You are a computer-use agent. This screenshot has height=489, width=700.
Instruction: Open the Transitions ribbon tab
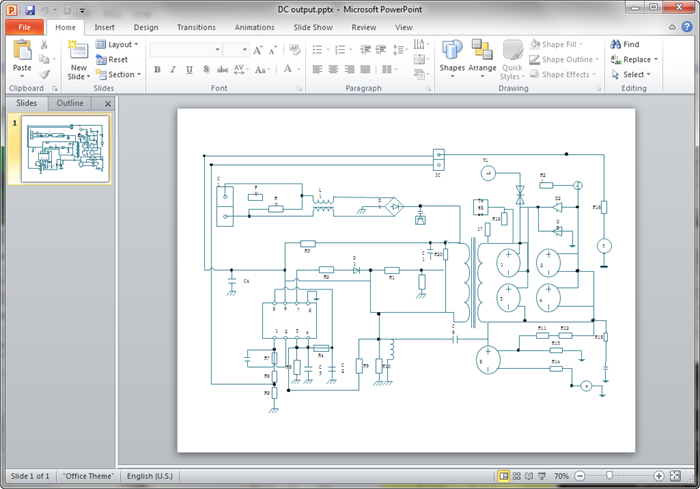point(196,28)
